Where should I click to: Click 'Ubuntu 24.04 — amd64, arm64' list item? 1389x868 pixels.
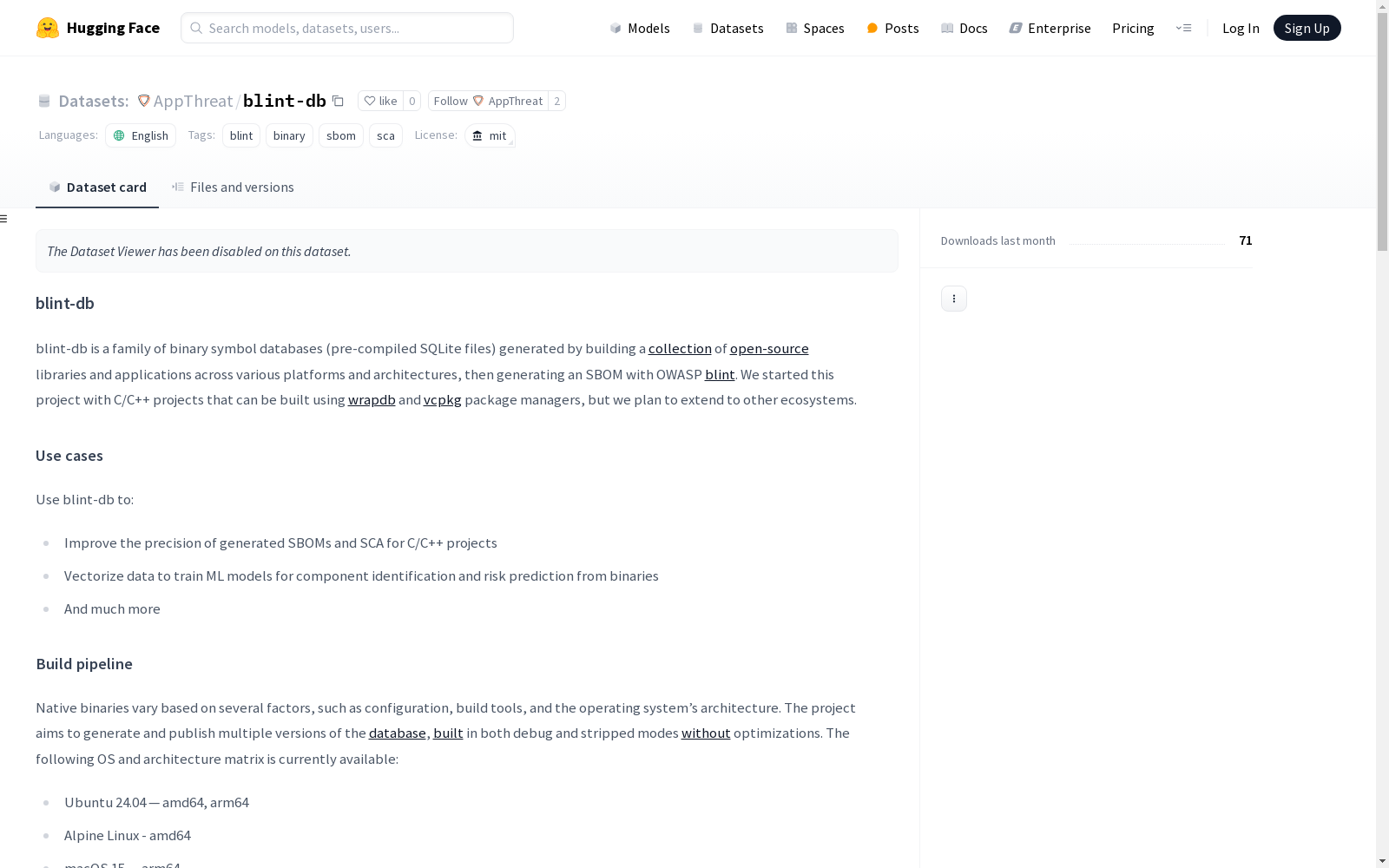[x=156, y=803]
